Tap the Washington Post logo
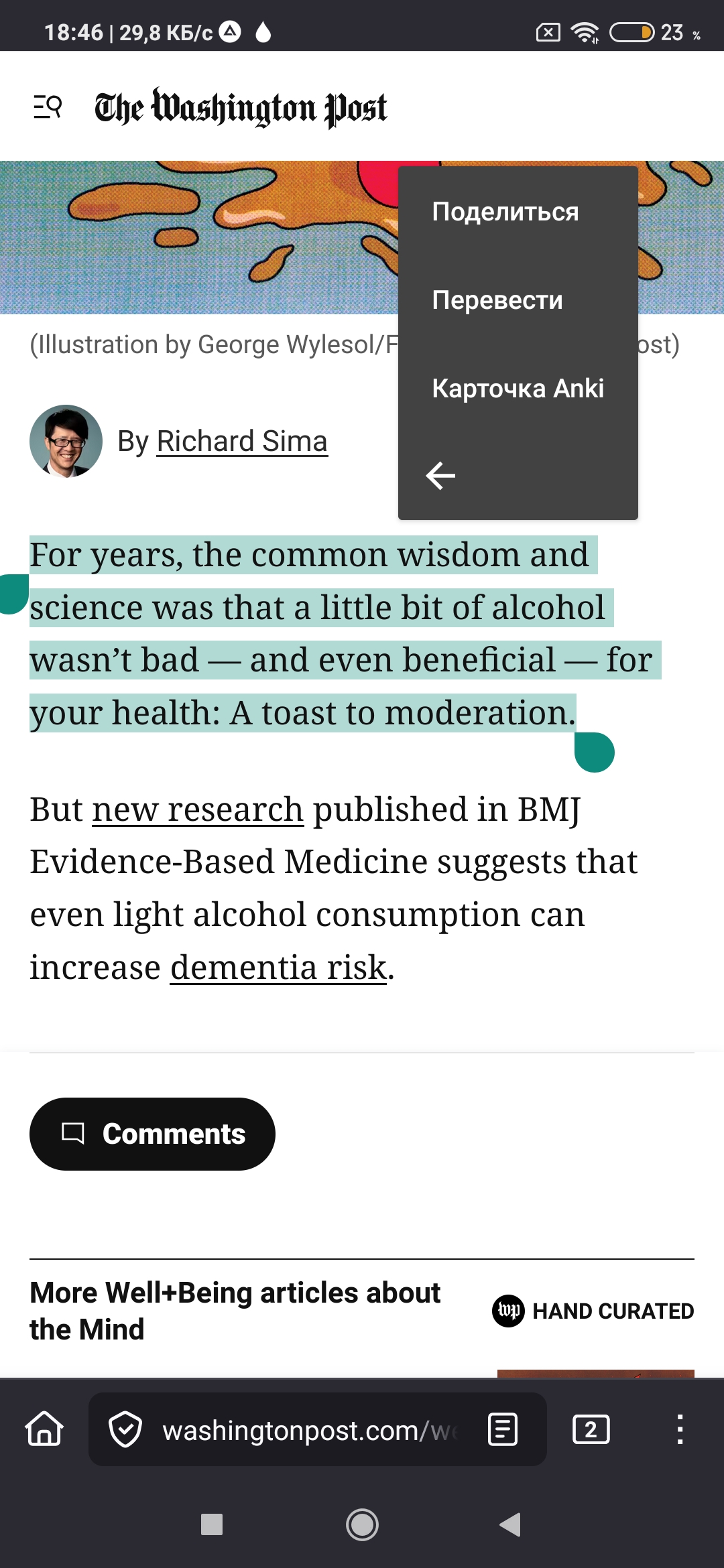 coord(241,107)
